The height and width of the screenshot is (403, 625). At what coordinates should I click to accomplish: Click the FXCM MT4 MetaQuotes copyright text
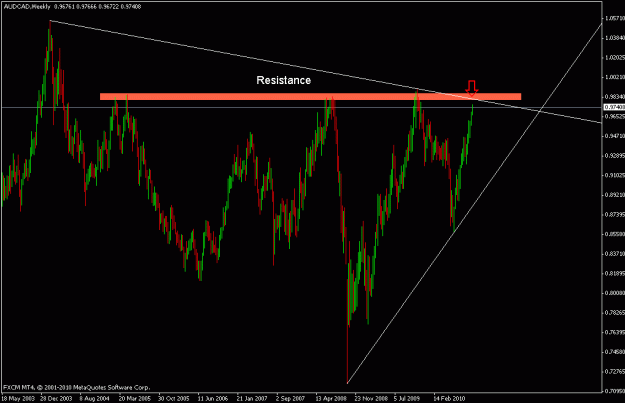point(77,387)
